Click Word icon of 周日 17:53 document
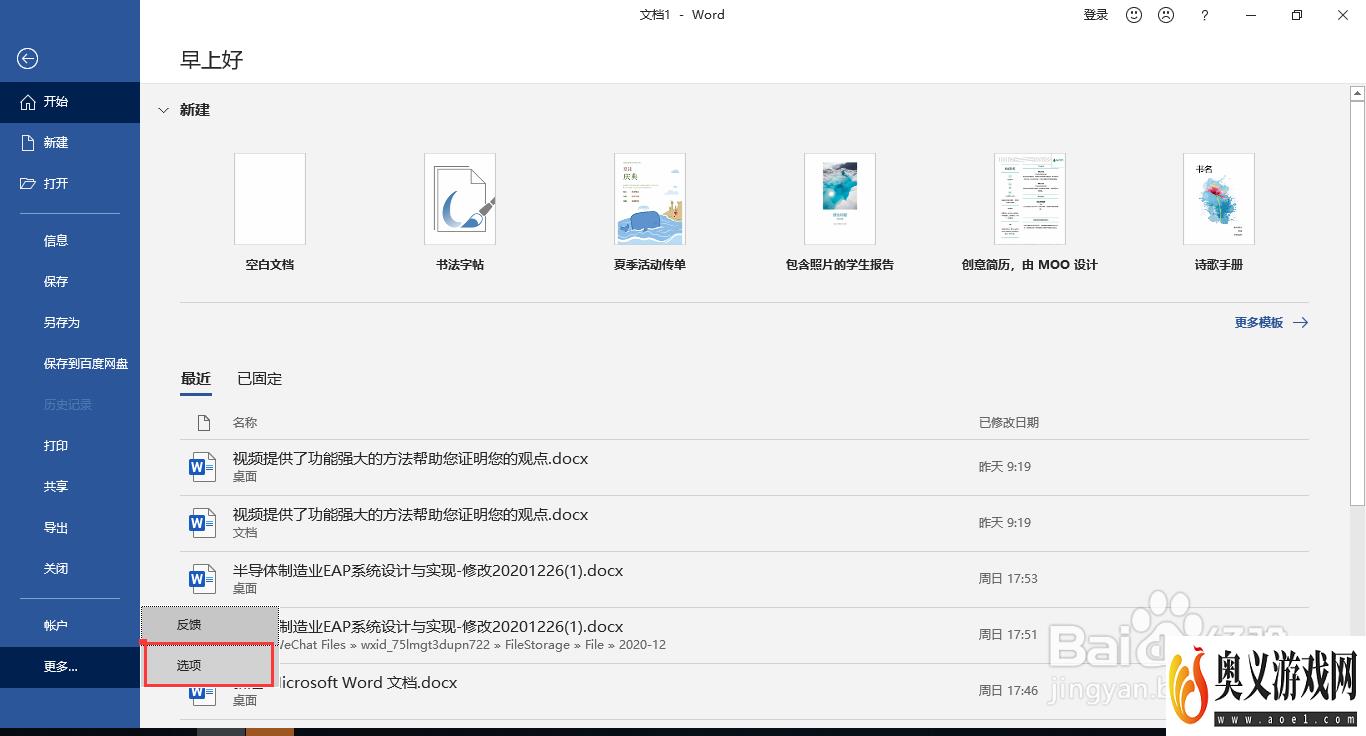1366x736 pixels. (x=203, y=579)
